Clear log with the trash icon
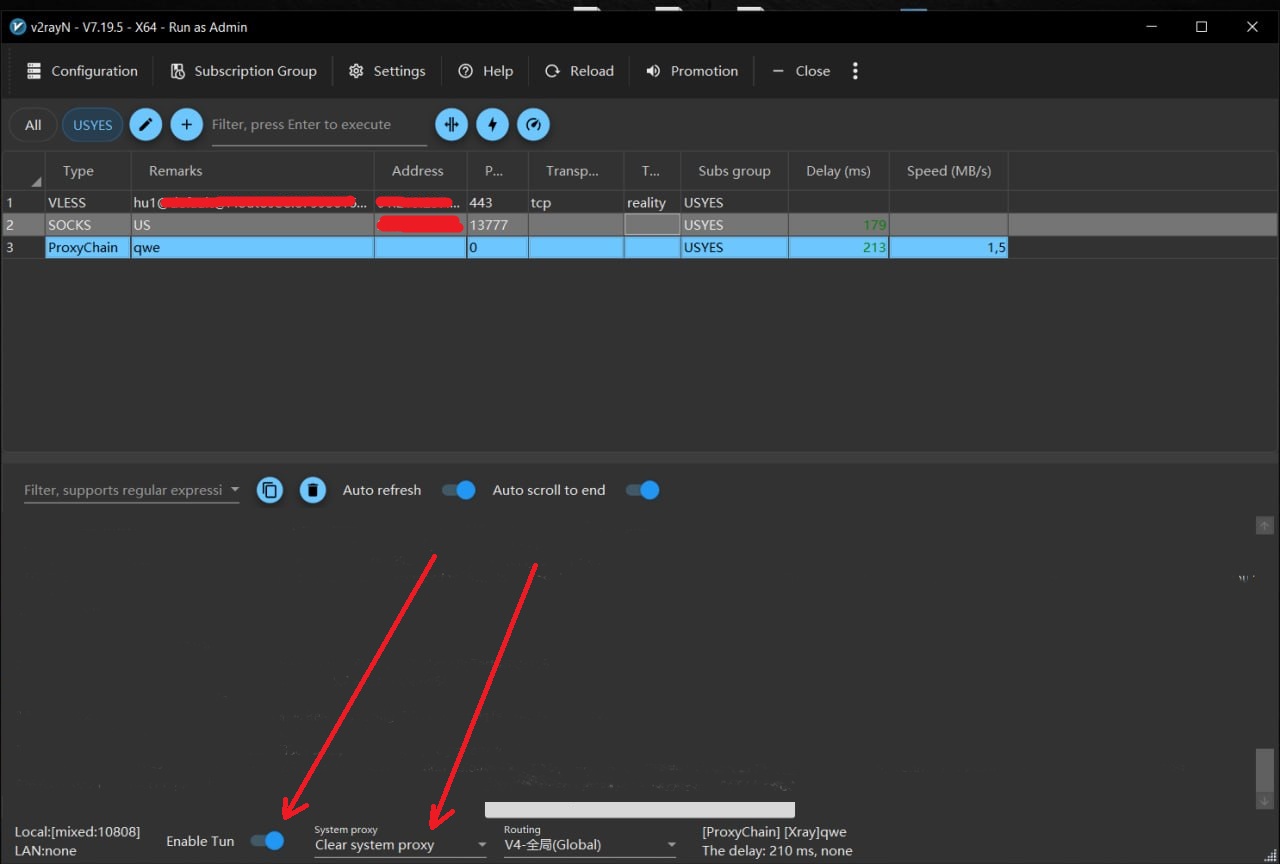 point(313,490)
